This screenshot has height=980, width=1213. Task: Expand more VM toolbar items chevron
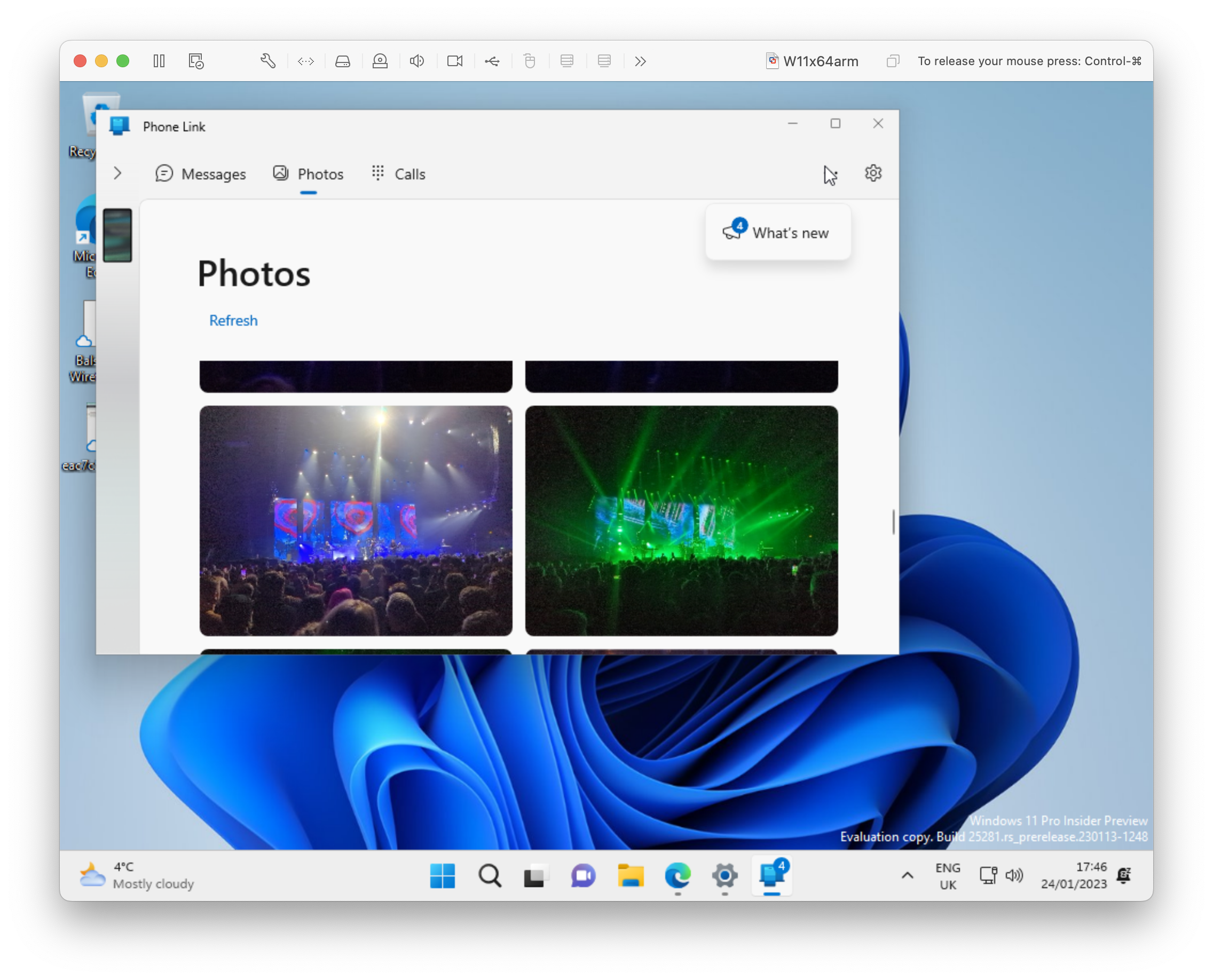[x=640, y=61]
